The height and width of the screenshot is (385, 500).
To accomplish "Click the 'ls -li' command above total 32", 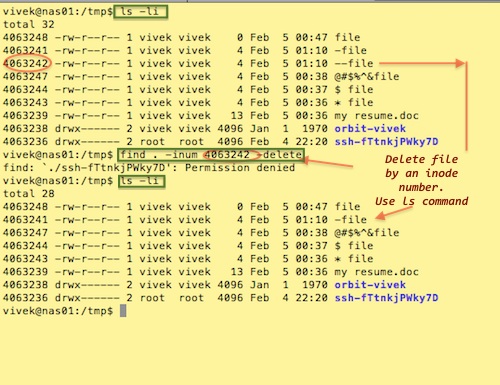I will [139, 12].
